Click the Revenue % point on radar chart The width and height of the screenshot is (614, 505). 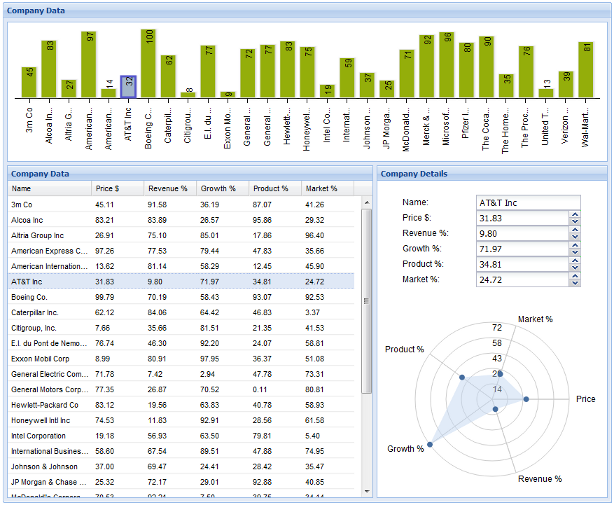tap(495, 409)
